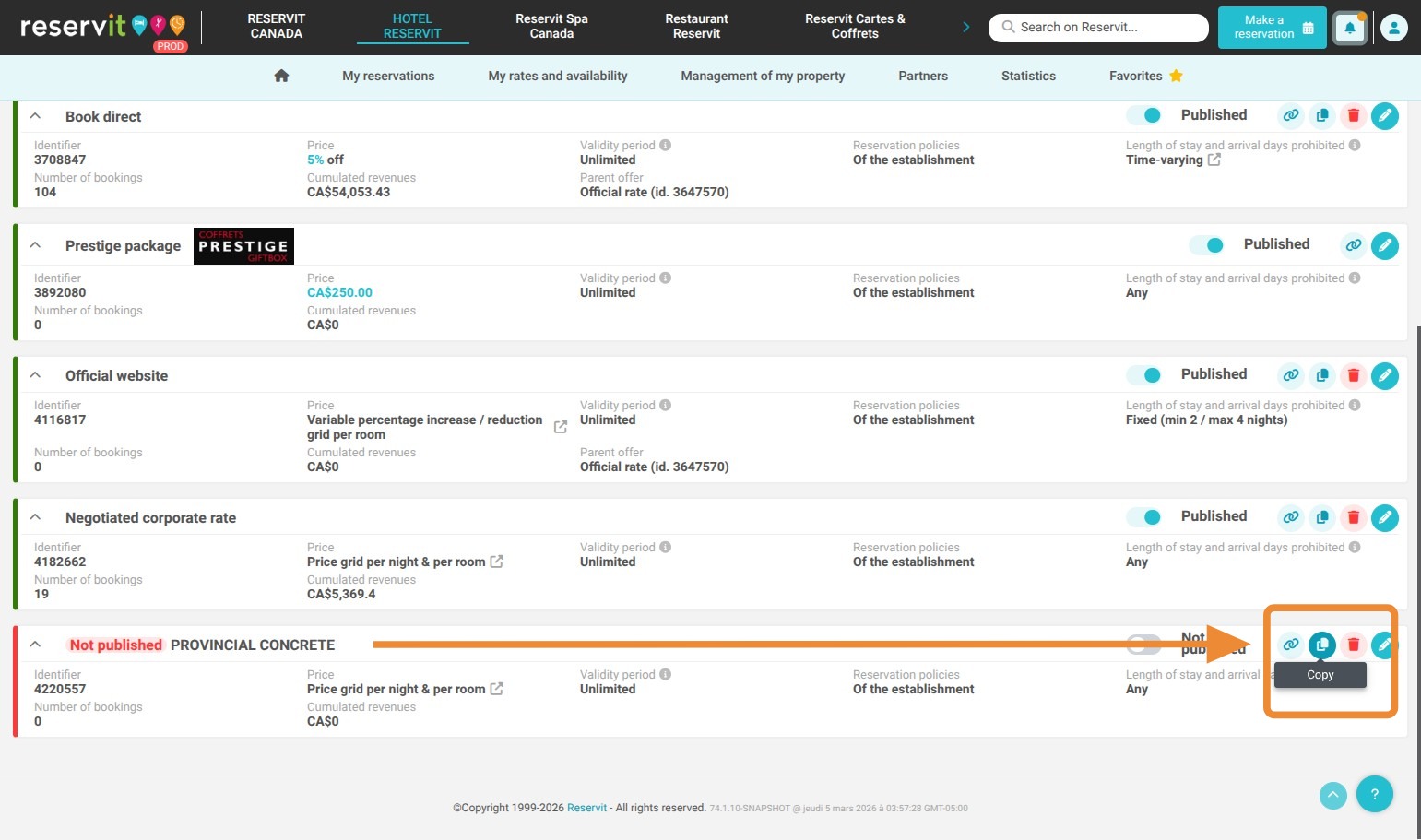Switch to HOTEL RESERVIT

(412, 26)
